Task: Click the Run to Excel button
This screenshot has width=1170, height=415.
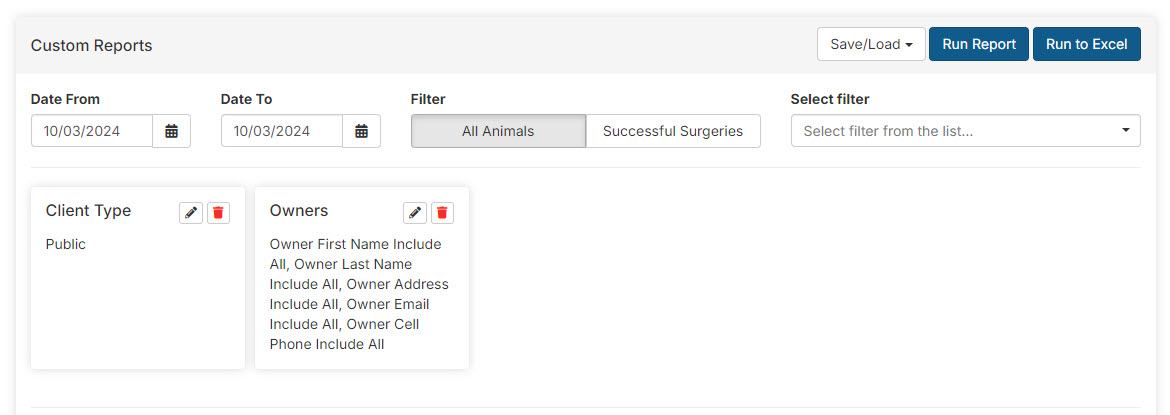Action: pyautogui.click(x=1086, y=44)
